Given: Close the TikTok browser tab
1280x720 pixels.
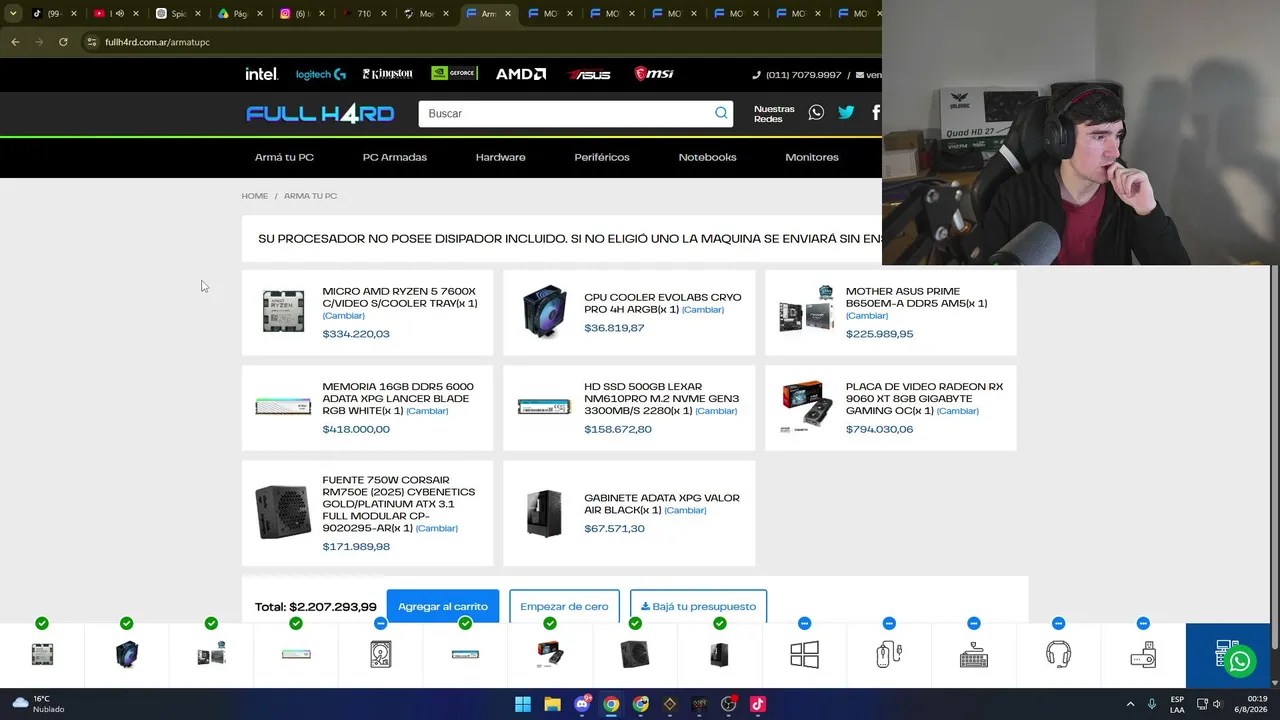Looking at the screenshot, I should coord(74,14).
